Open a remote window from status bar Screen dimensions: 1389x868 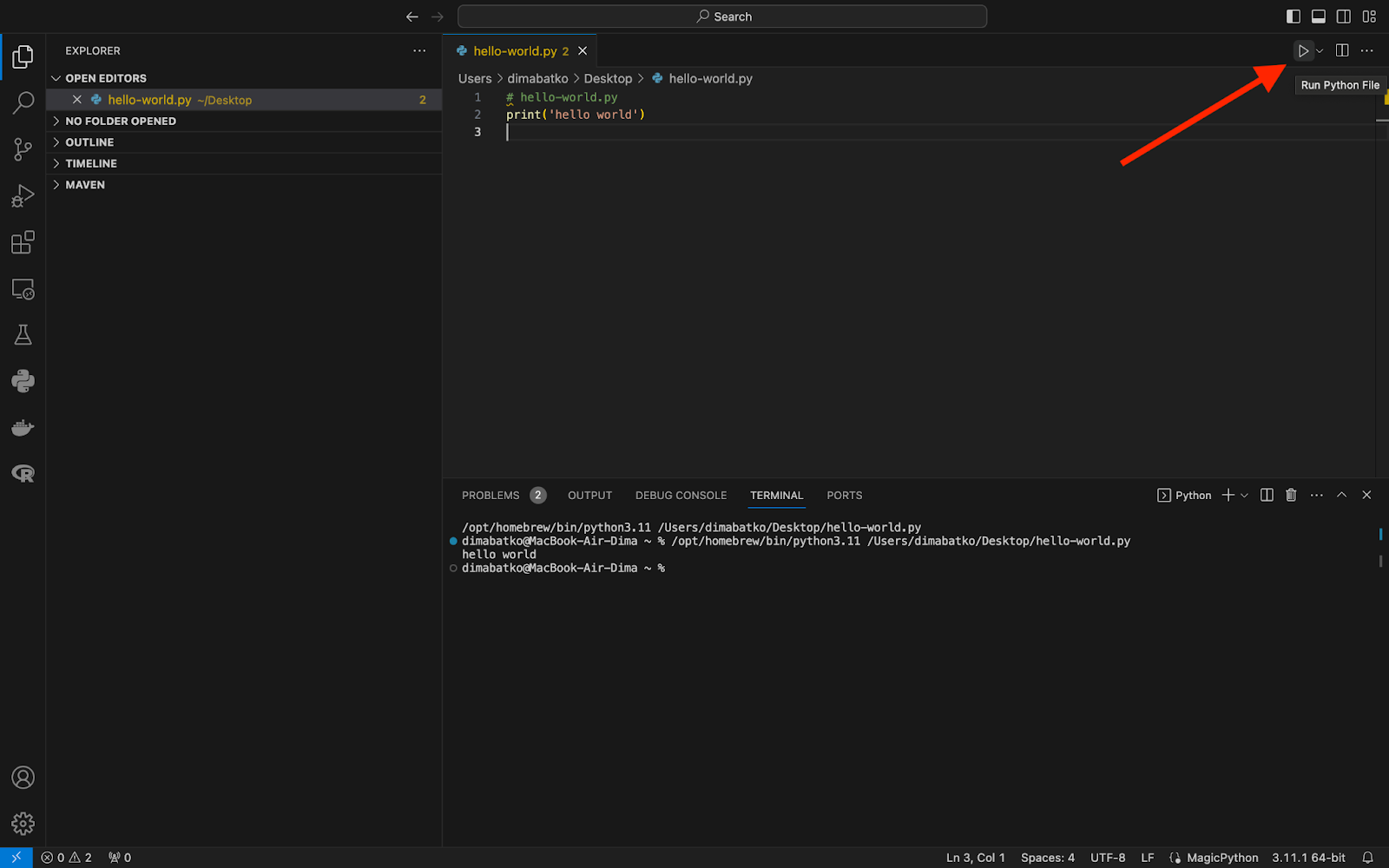16,858
